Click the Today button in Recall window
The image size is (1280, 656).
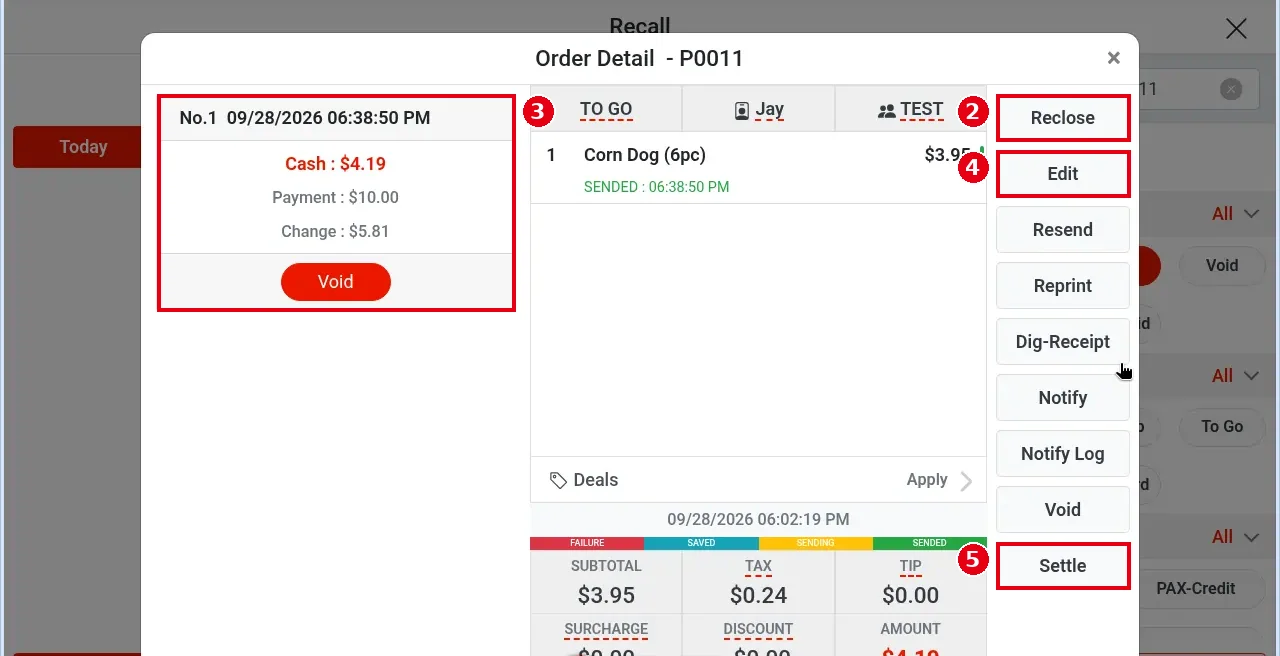(83, 147)
